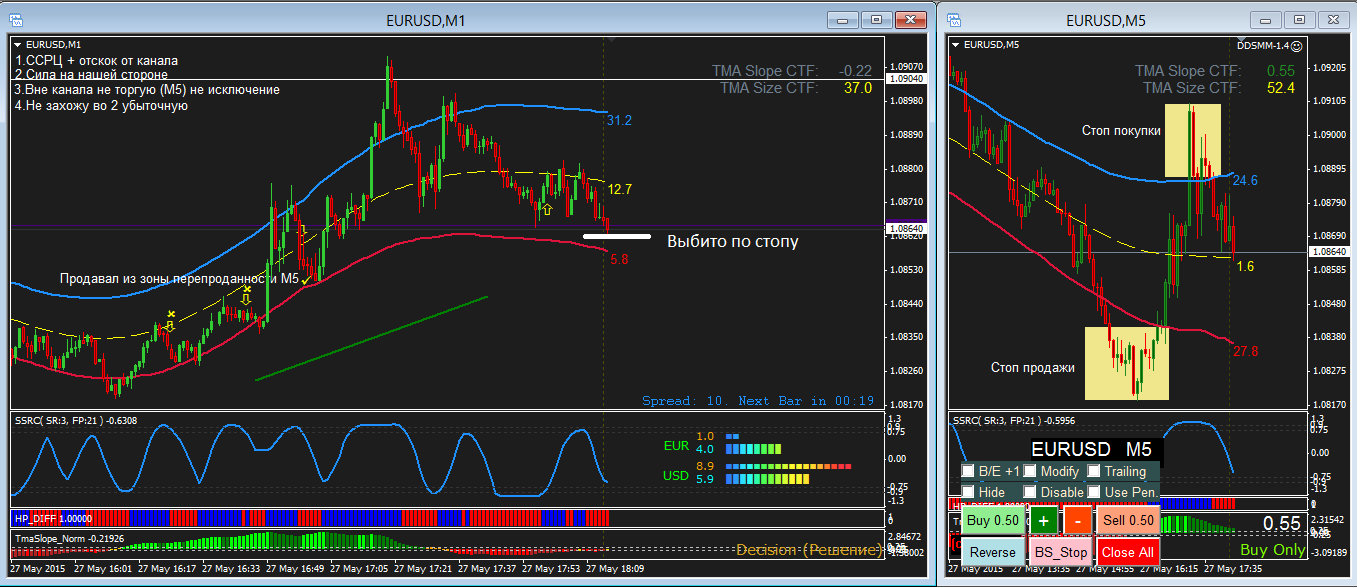Click the blue 31.2 upper band label
Screen dimensions: 1357x587
tap(619, 120)
